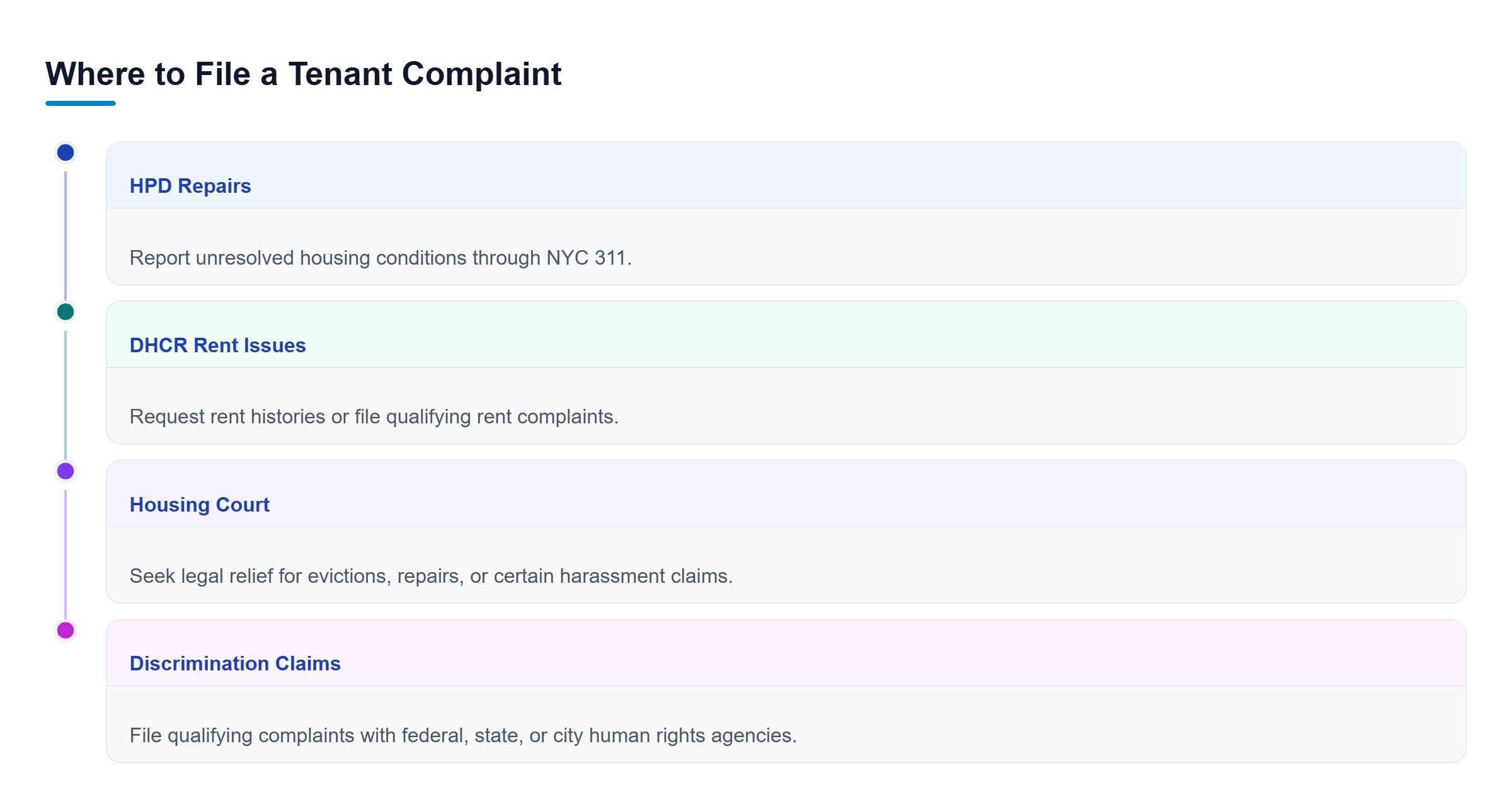Screen dimensions: 1512x809
Task: Click the teal timeline dot for DHCR Rent Issues
Action: click(66, 312)
